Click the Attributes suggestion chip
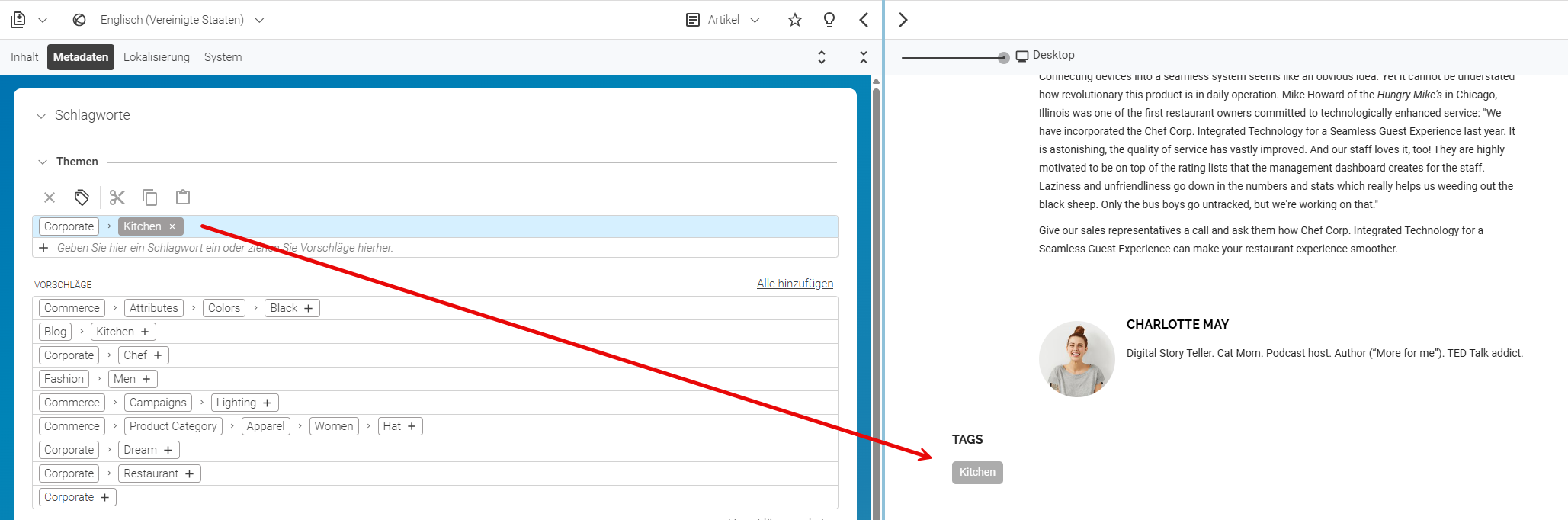1568x520 pixels. coord(154,308)
